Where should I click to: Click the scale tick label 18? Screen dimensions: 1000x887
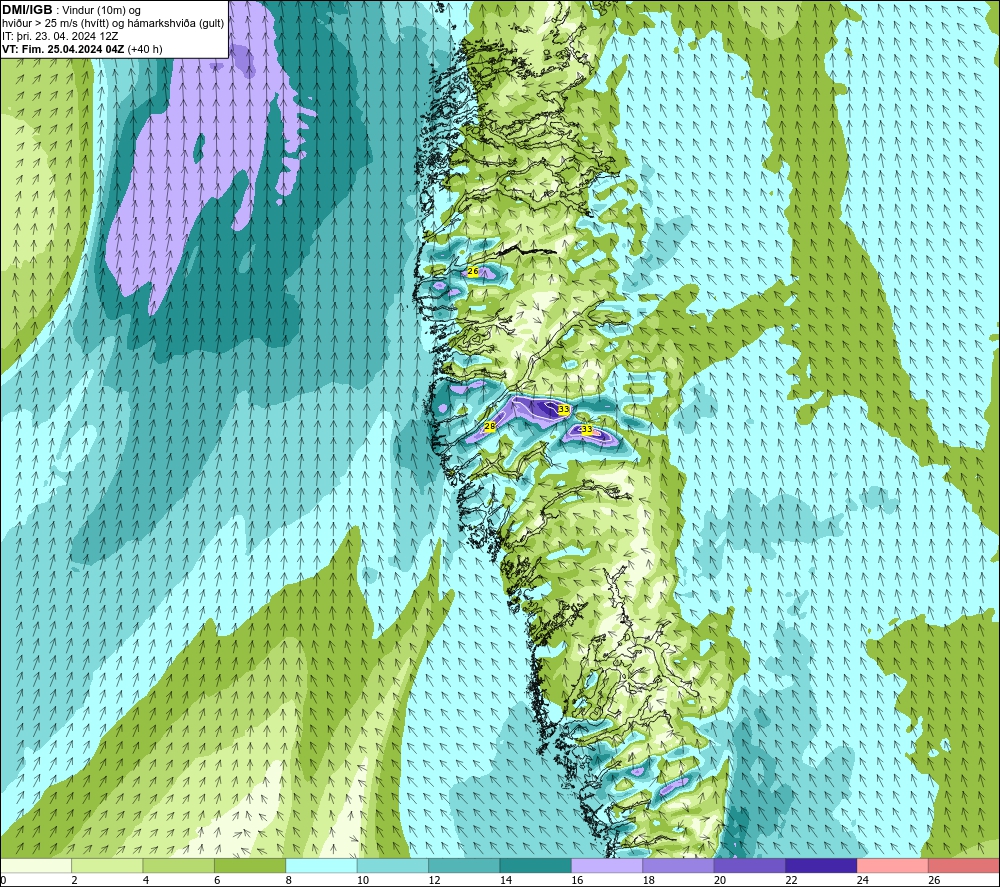pos(649,880)
